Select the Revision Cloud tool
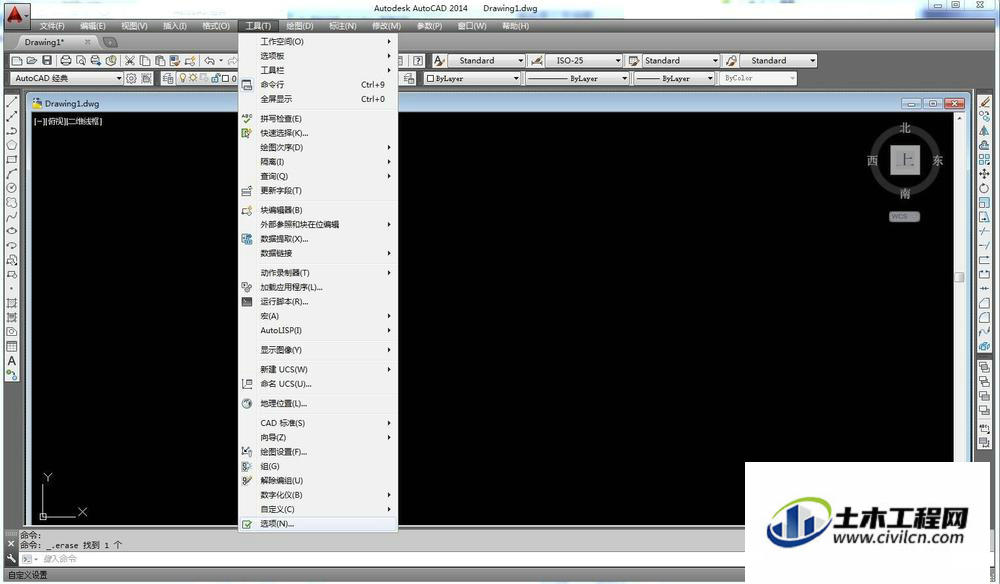1000x584 pixels. [x=11, y=202]
